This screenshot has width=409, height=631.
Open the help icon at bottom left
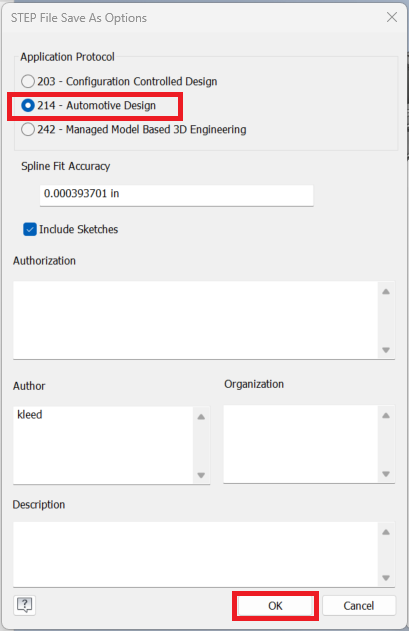point(25,605)
